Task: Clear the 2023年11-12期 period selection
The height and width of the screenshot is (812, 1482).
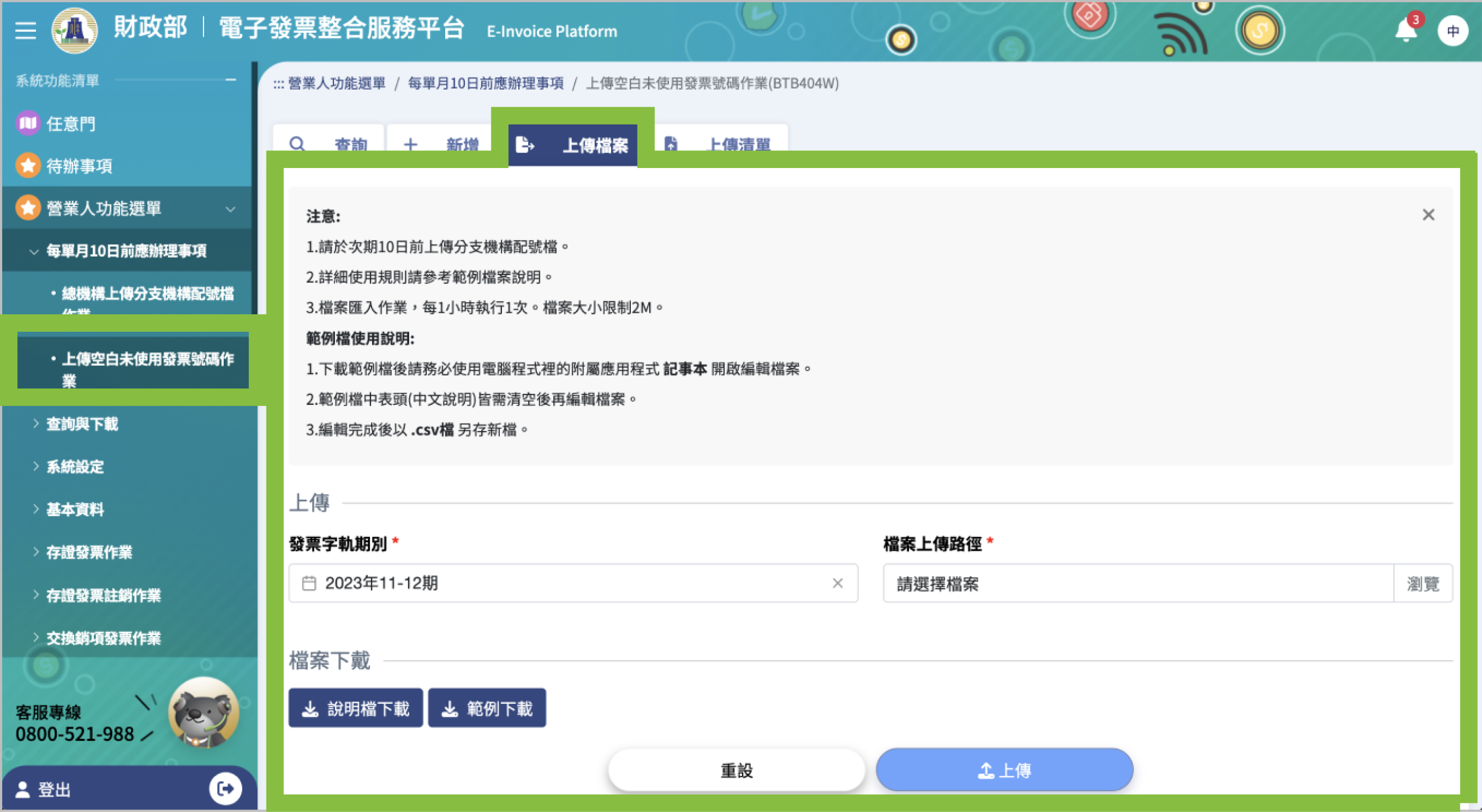Action: (837, 583)
